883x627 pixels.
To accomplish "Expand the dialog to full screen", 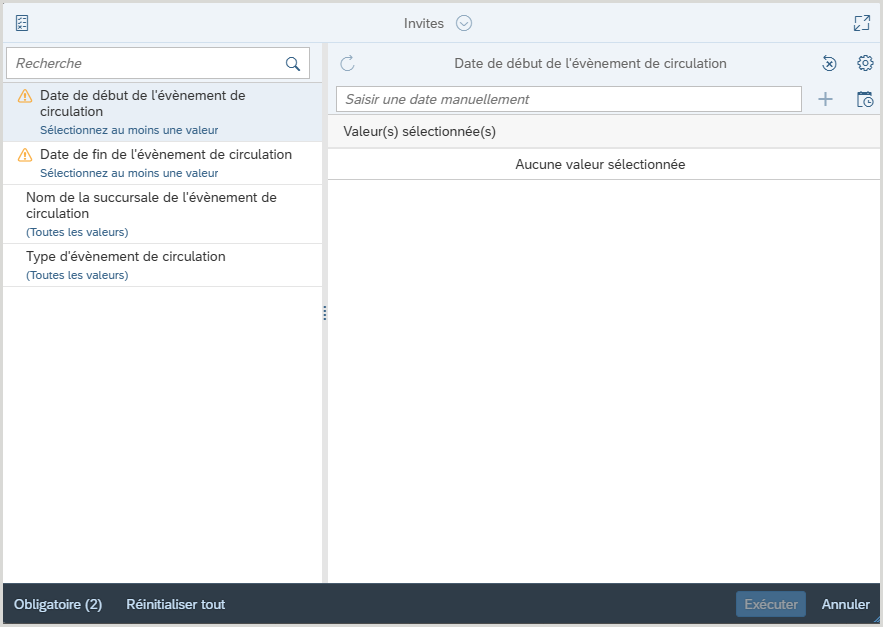I will point(861,23).
